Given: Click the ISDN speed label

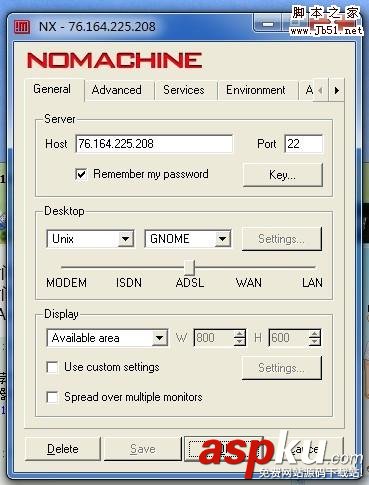Looking at the screenshot, I should coord(129,283).
